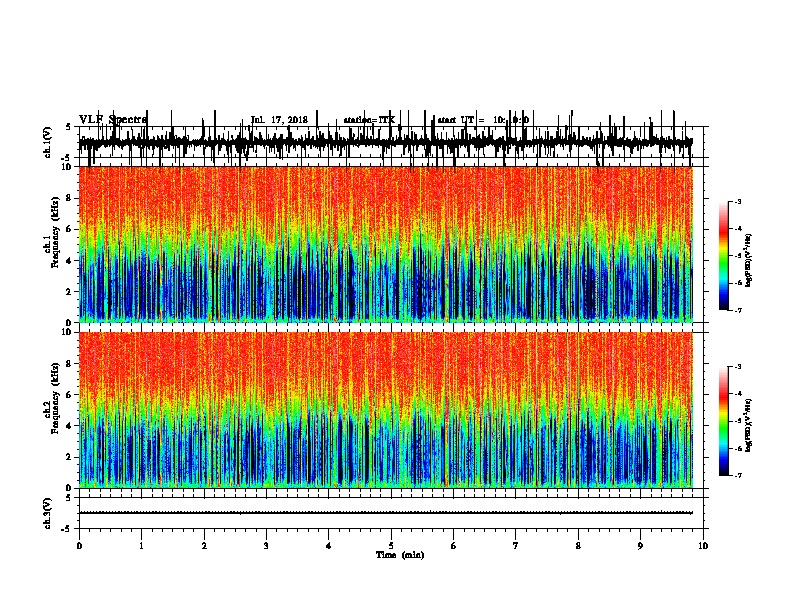This screenshot has width=792, height=612.
Task: Click the ch.1 color bar "log(PSD)" label
Action: (749, 261)
